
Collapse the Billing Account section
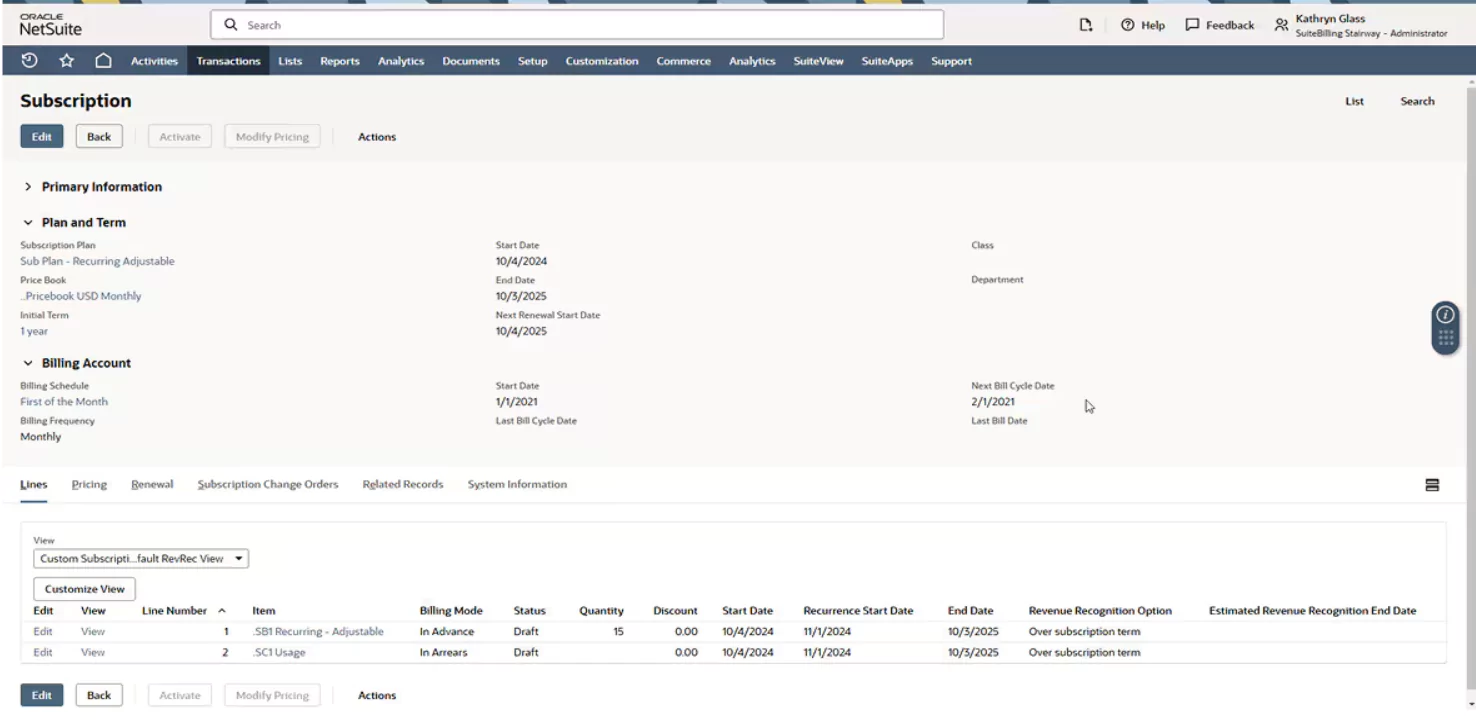28,363
